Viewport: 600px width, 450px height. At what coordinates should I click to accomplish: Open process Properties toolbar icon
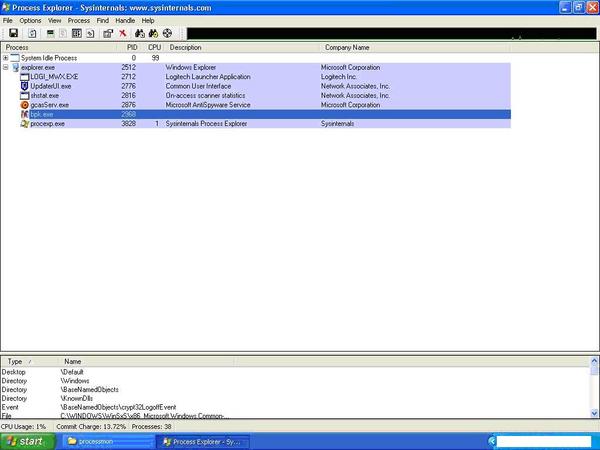107,33
